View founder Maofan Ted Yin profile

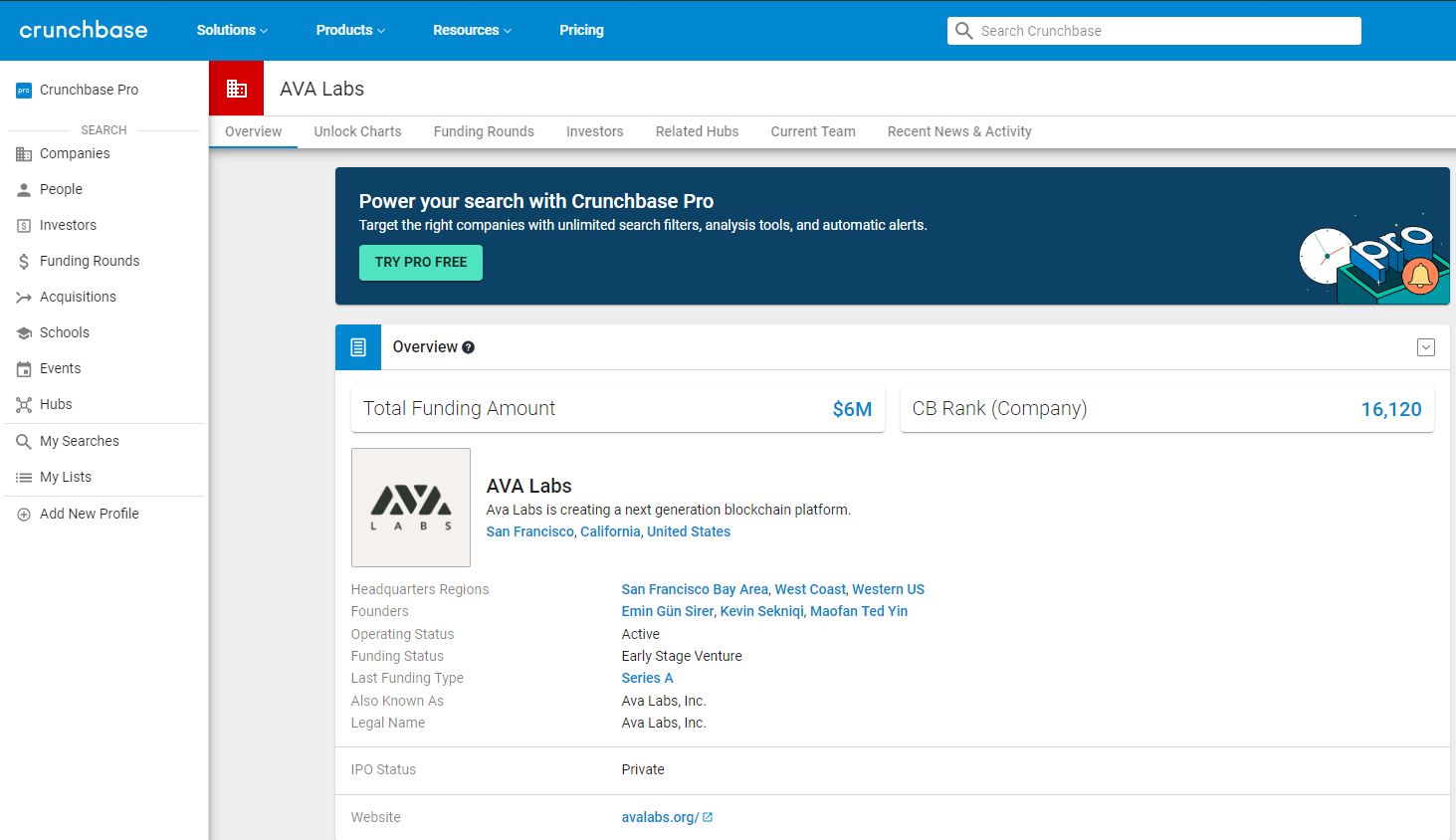859,611
